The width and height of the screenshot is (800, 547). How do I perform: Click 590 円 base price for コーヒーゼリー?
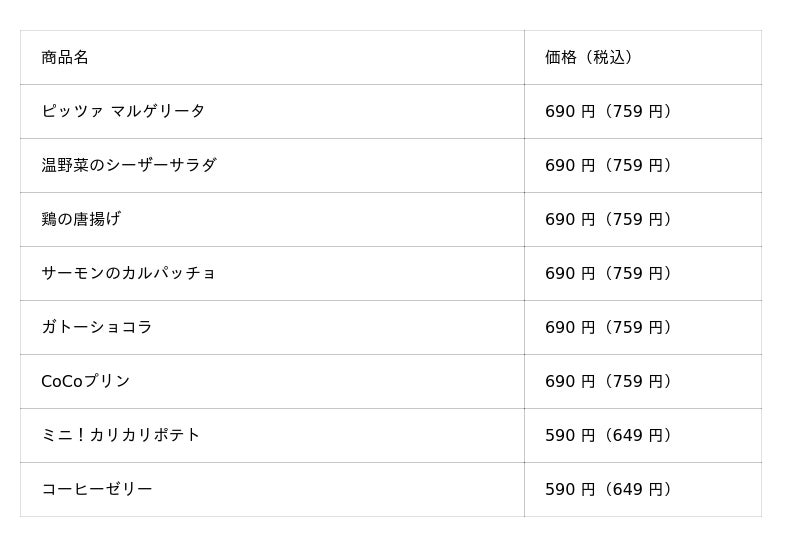[570, 490]
